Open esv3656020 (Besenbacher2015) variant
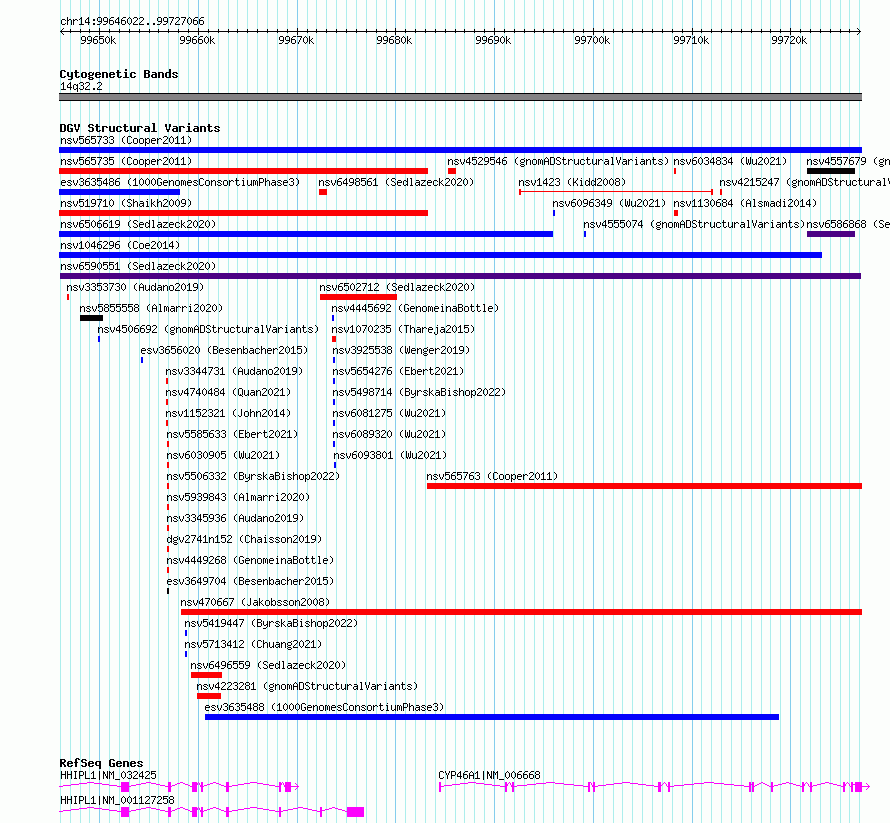The width and height of the screenshot is (890, 823). 224,350
